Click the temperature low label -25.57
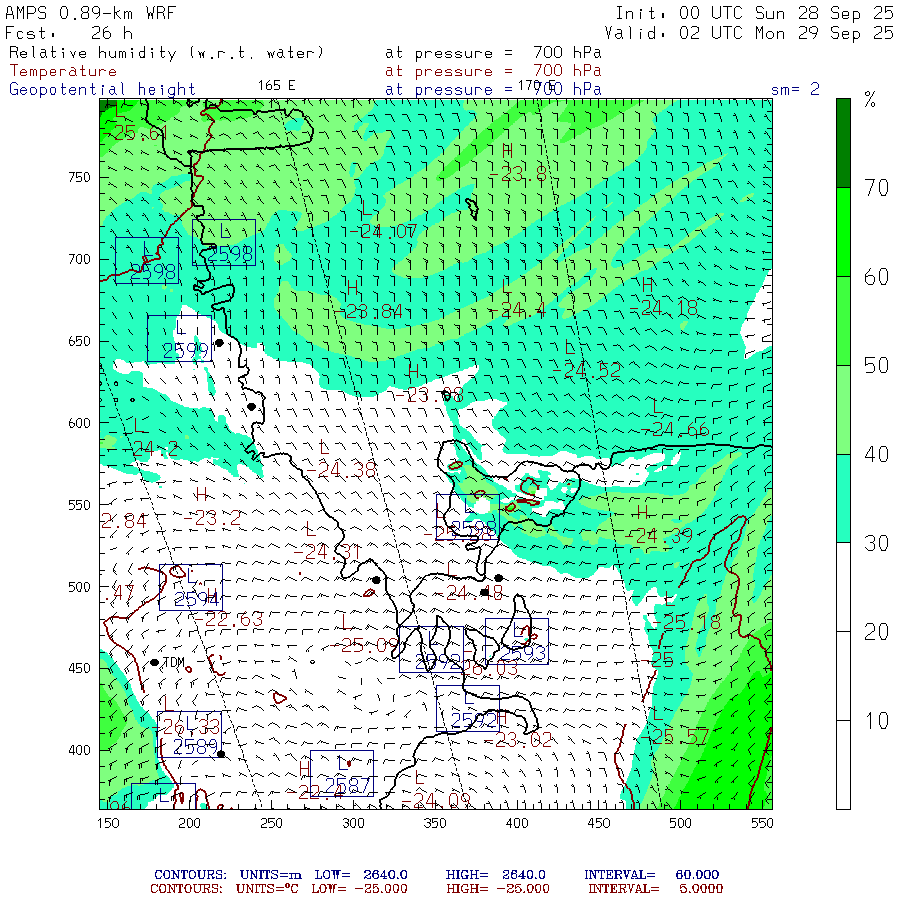Image resolution: width=900 pixels, height=900 pixels. pyautogui.click(x=674, y=736)
